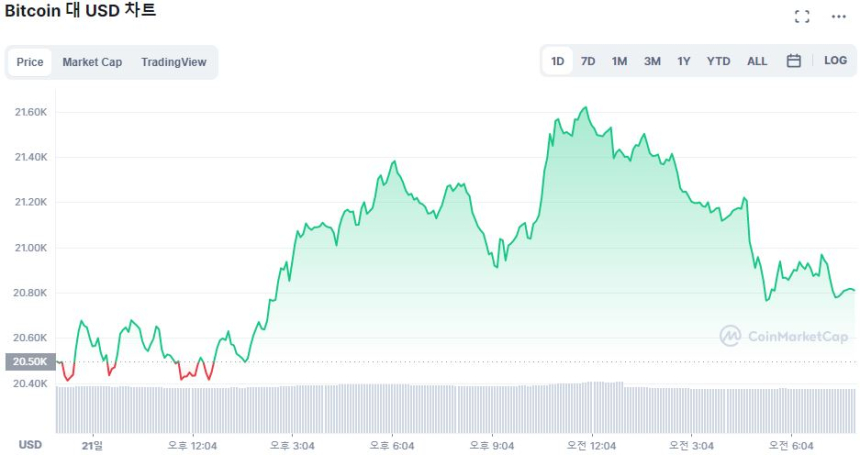Image resolution: width=860 pixels, height=455 pixels.
Task: Choose the 3M time range
Action: click(652, 61)
